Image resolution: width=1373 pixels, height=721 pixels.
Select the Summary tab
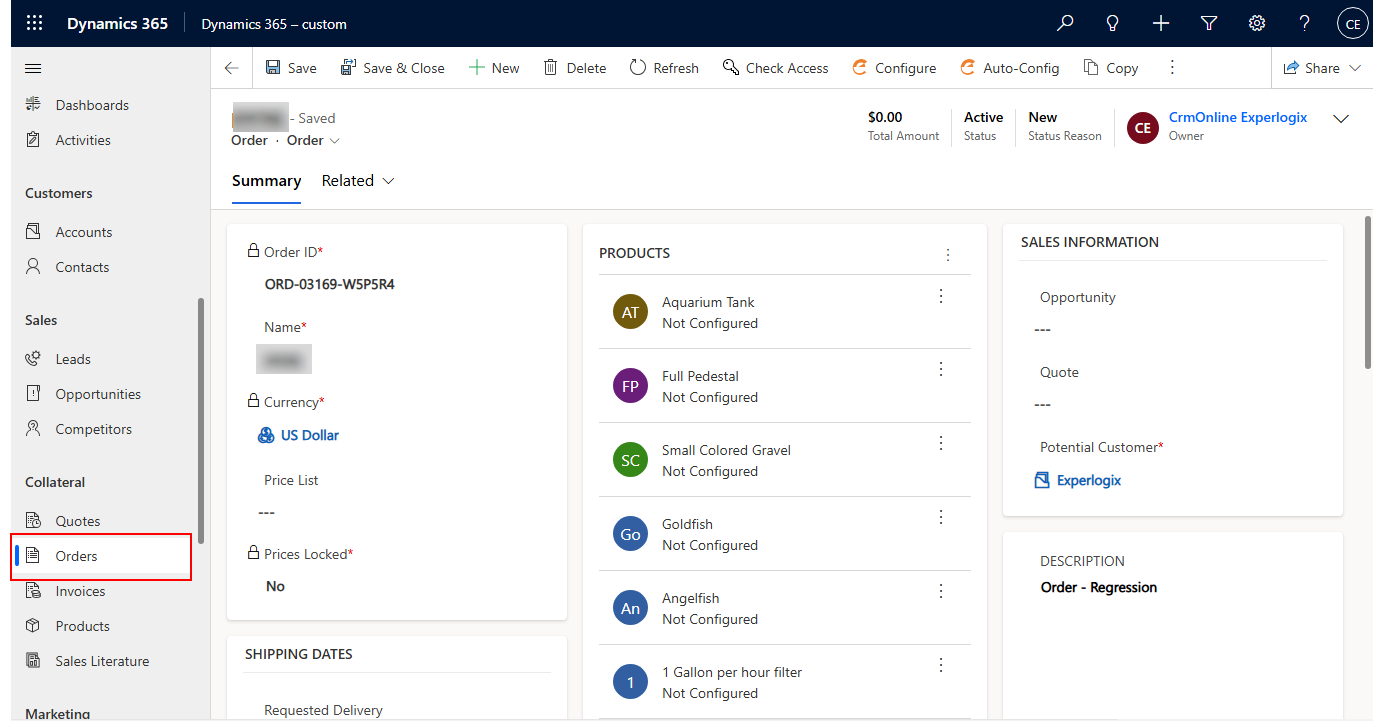click(x=266, y=181)
